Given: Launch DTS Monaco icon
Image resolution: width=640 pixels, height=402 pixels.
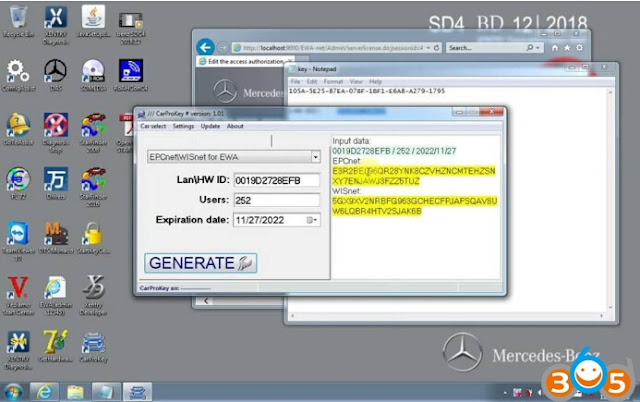Looking at the screenshot, I should pos(56,238).
